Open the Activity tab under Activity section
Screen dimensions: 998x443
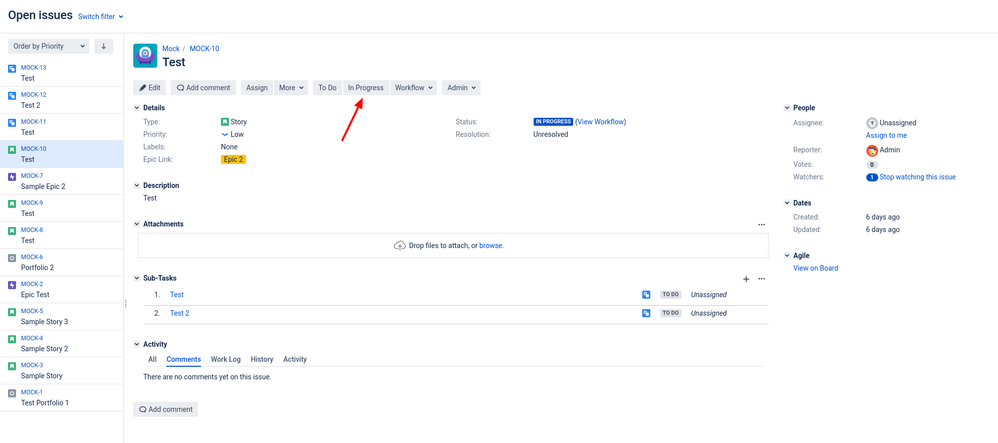pyautogui.click(x=295, y=359)
